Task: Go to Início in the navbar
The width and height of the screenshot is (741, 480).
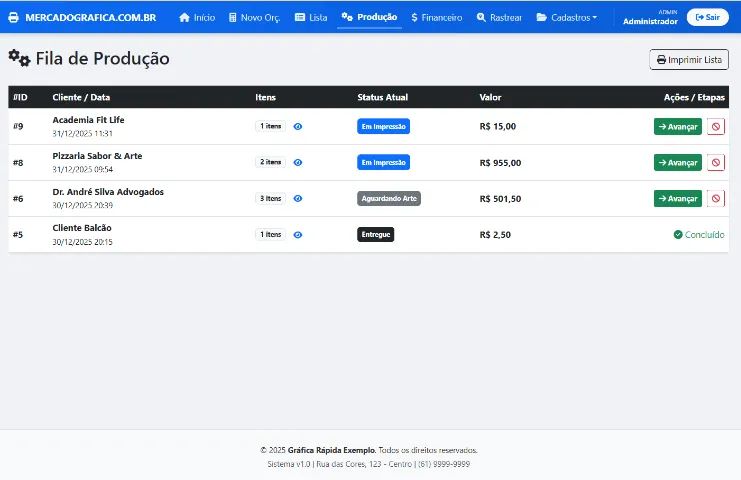Action: pyautogui.click(x=197, y=17)
